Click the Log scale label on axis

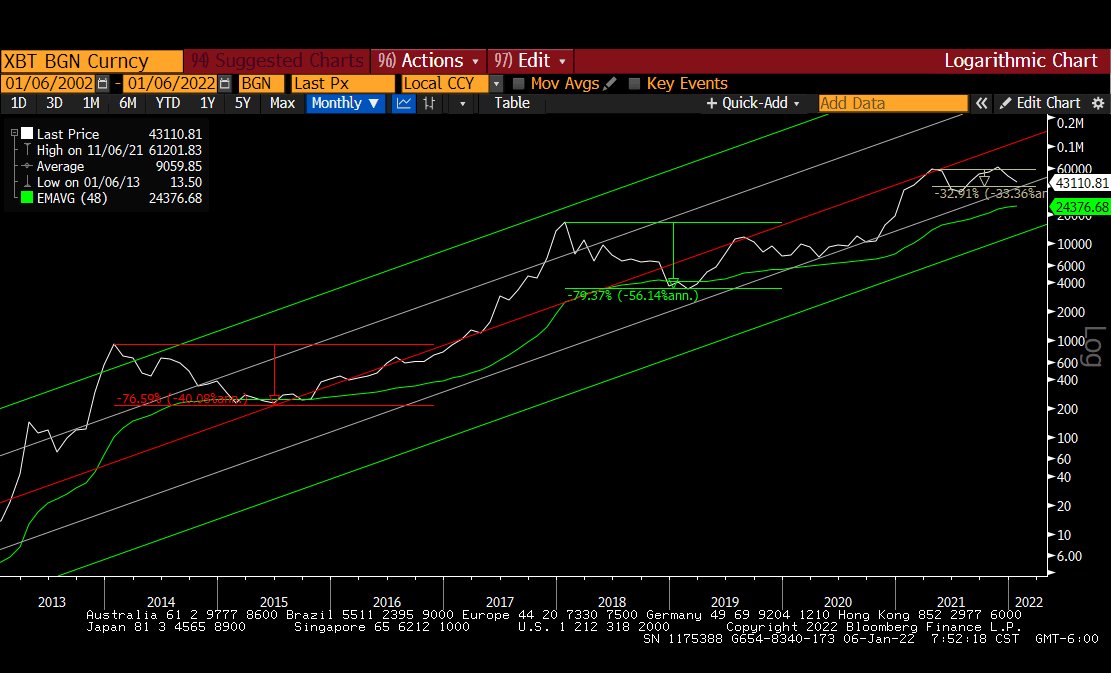[x=1093, y=346]
